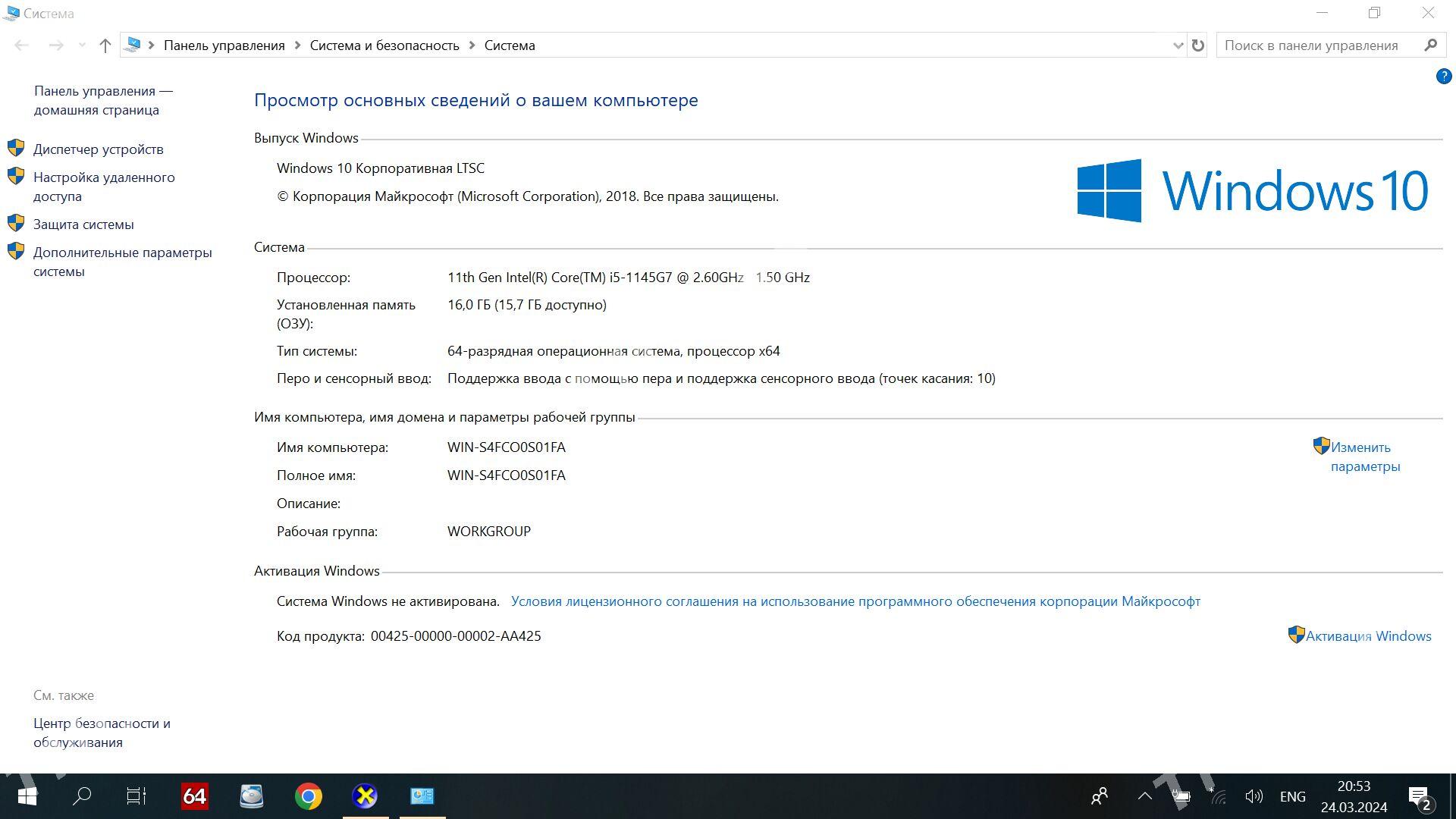
Task: Open Task View on taskbar
Action: (x=136, y=796)
